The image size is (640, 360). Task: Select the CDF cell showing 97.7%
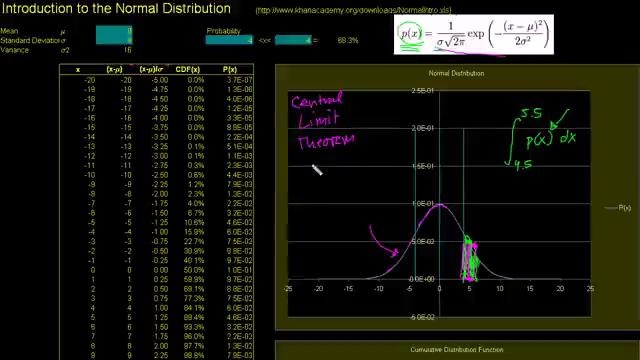194,346
